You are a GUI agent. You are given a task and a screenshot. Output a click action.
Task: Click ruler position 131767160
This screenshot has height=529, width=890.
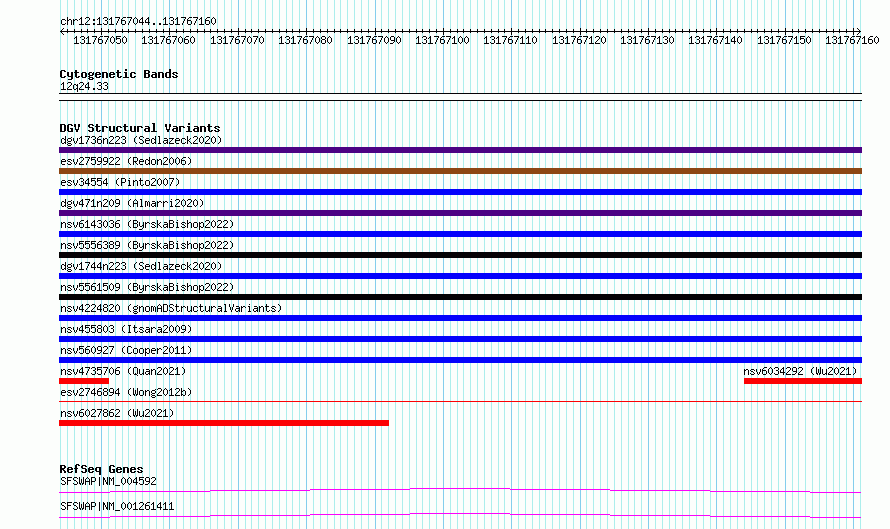(852, 40)
